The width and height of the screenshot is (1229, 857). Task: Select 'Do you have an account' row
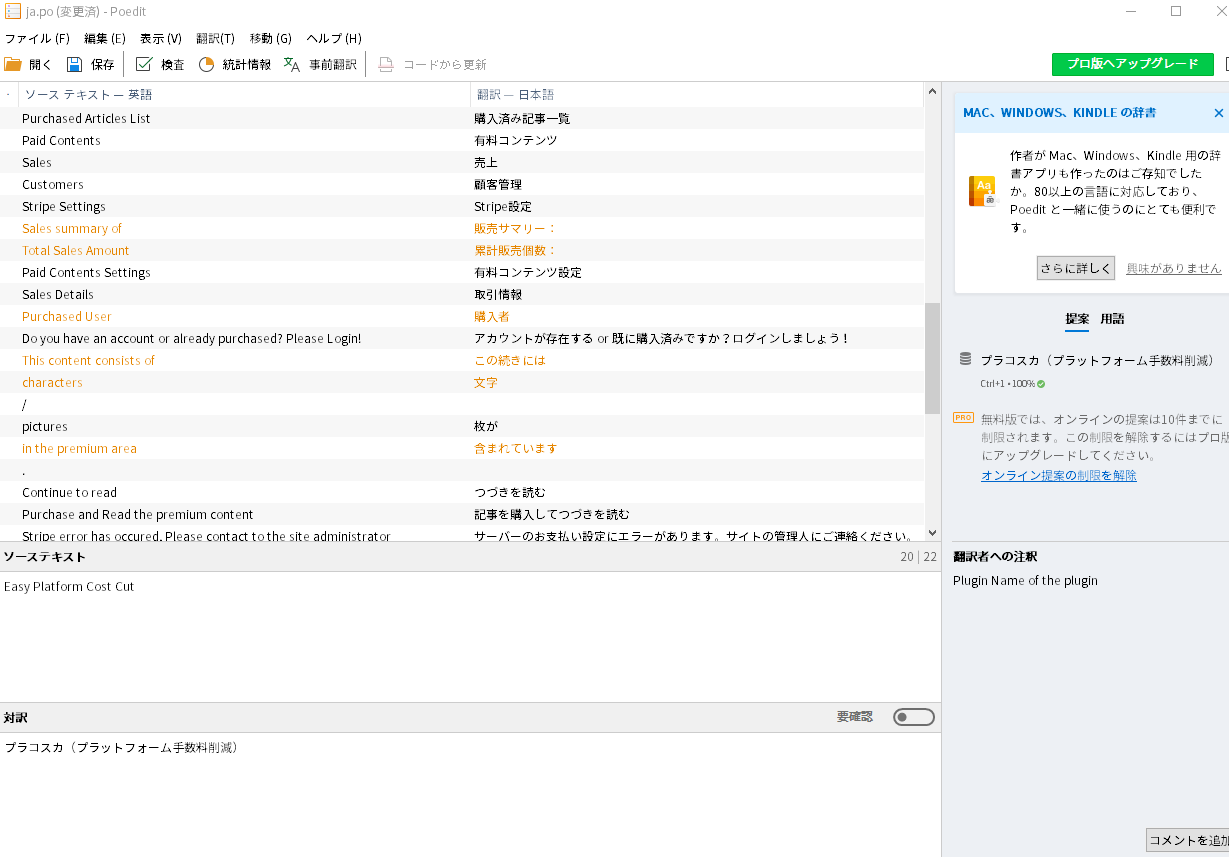(462, 338)
